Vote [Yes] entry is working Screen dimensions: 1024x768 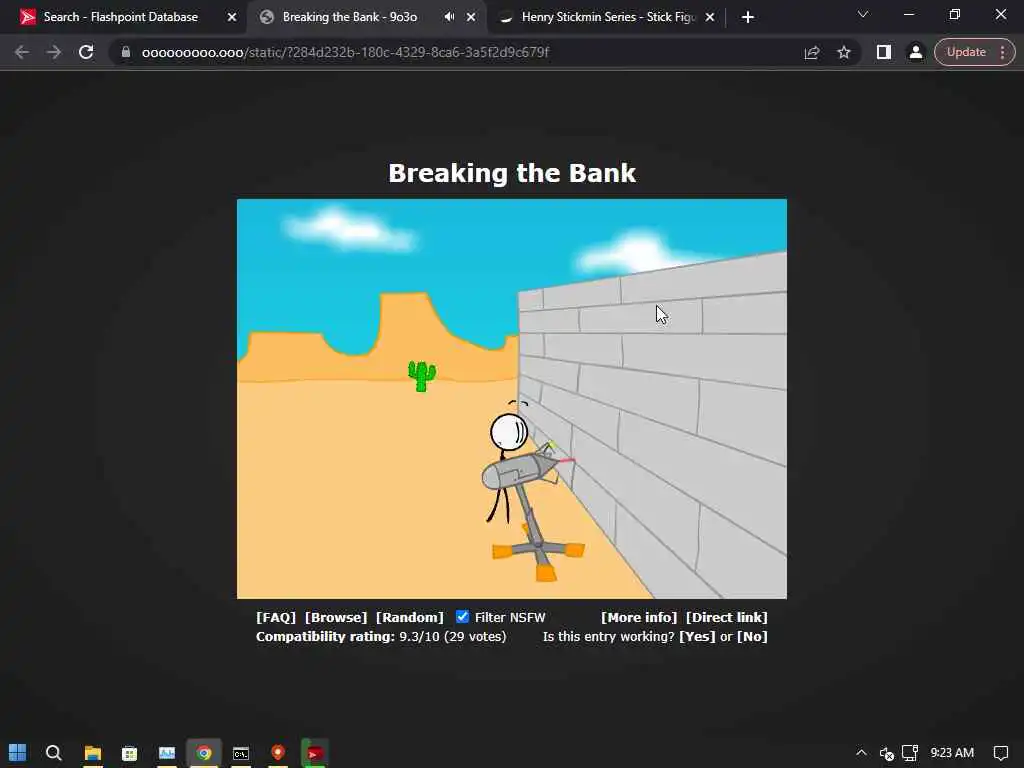pyautogui.click(x=697, y=636)
